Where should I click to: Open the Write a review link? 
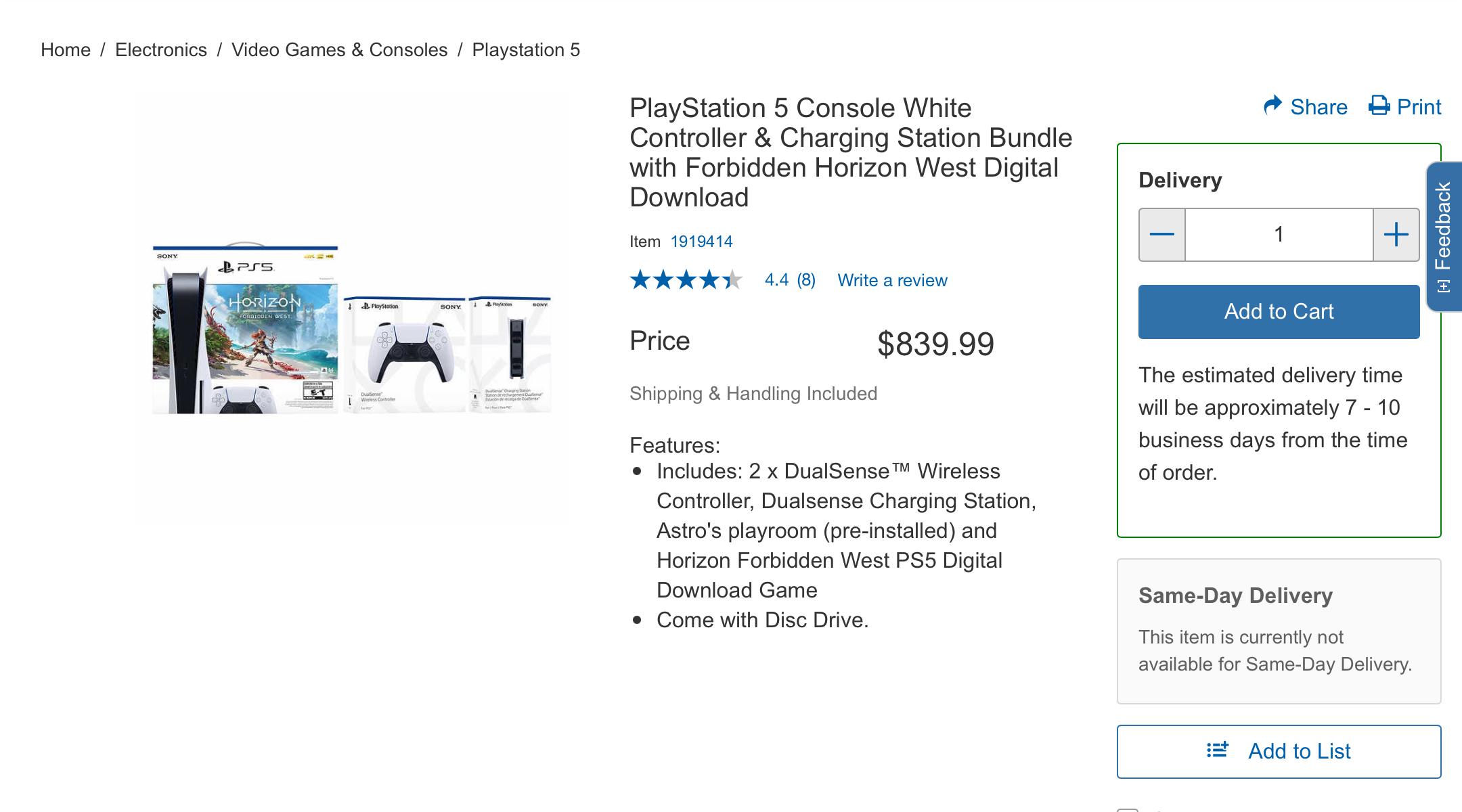[892, 279]
